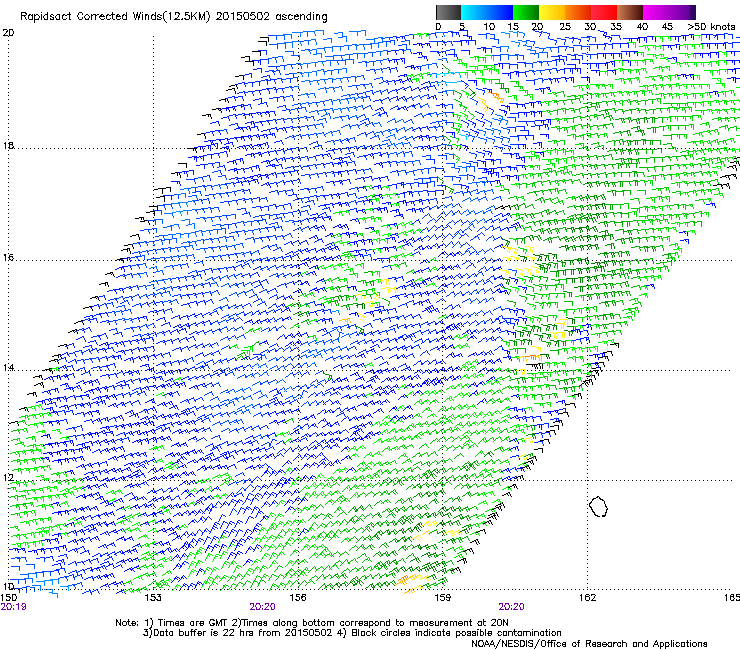Screen dimensions: 740x650
Task: Click the longitude '162' axis label
Action: [x=587, y=598]
